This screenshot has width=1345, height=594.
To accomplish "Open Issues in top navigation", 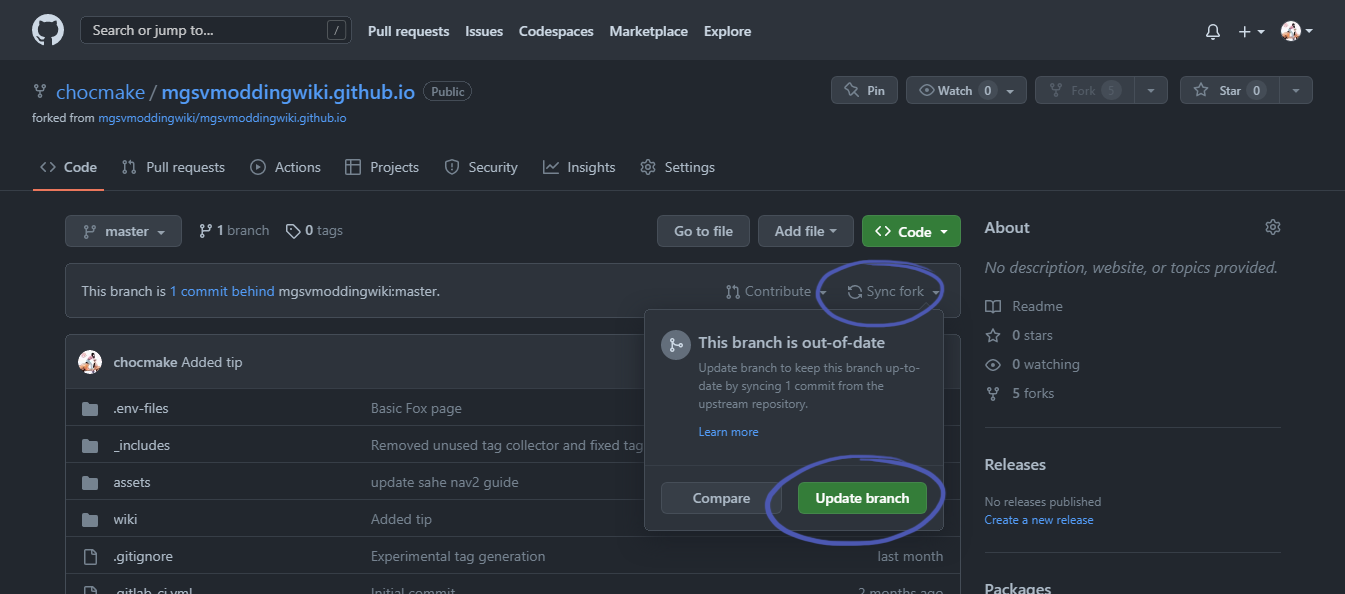I will pos(484,31).
